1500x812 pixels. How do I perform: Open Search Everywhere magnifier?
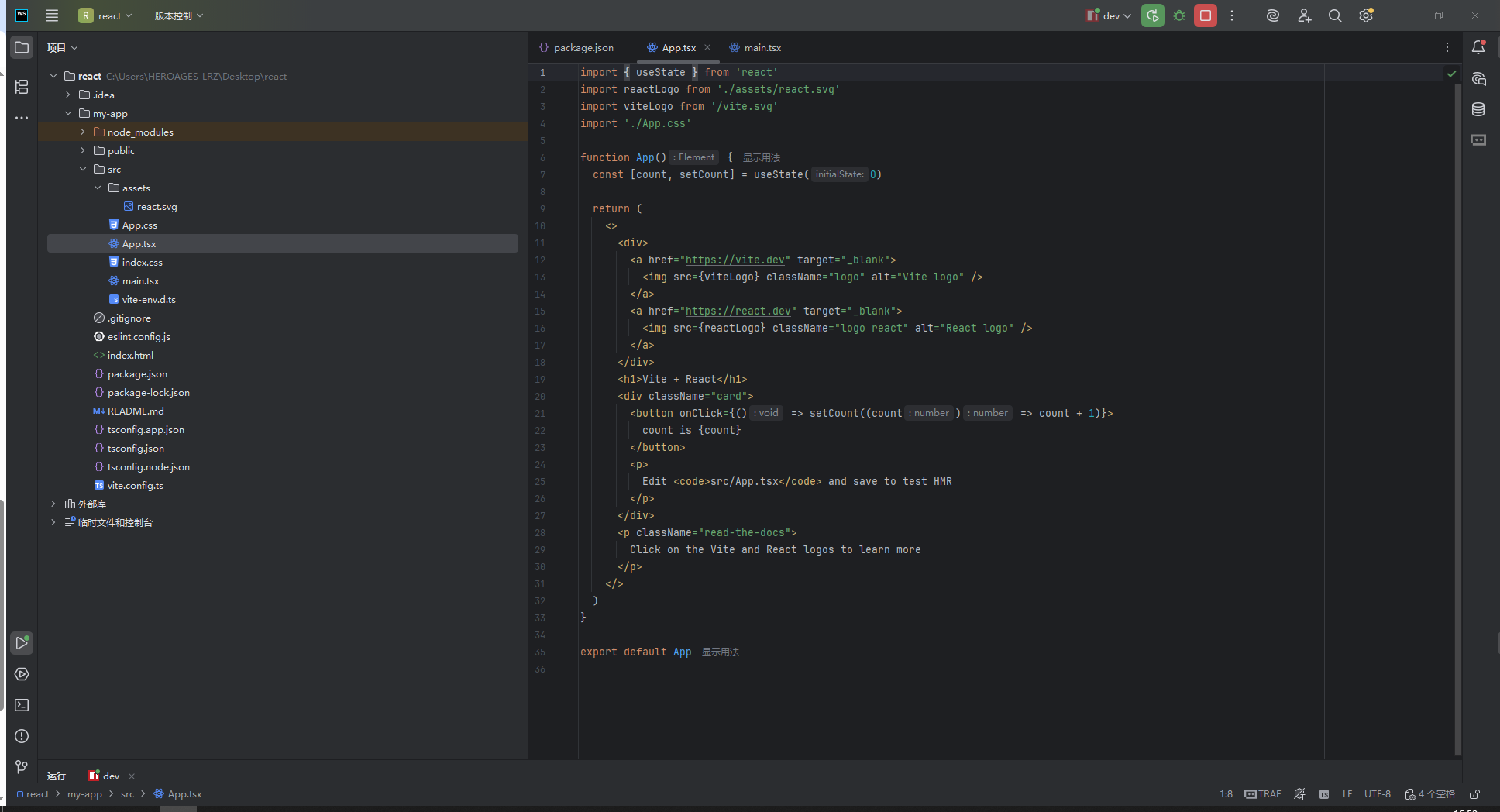[1334, 15]
